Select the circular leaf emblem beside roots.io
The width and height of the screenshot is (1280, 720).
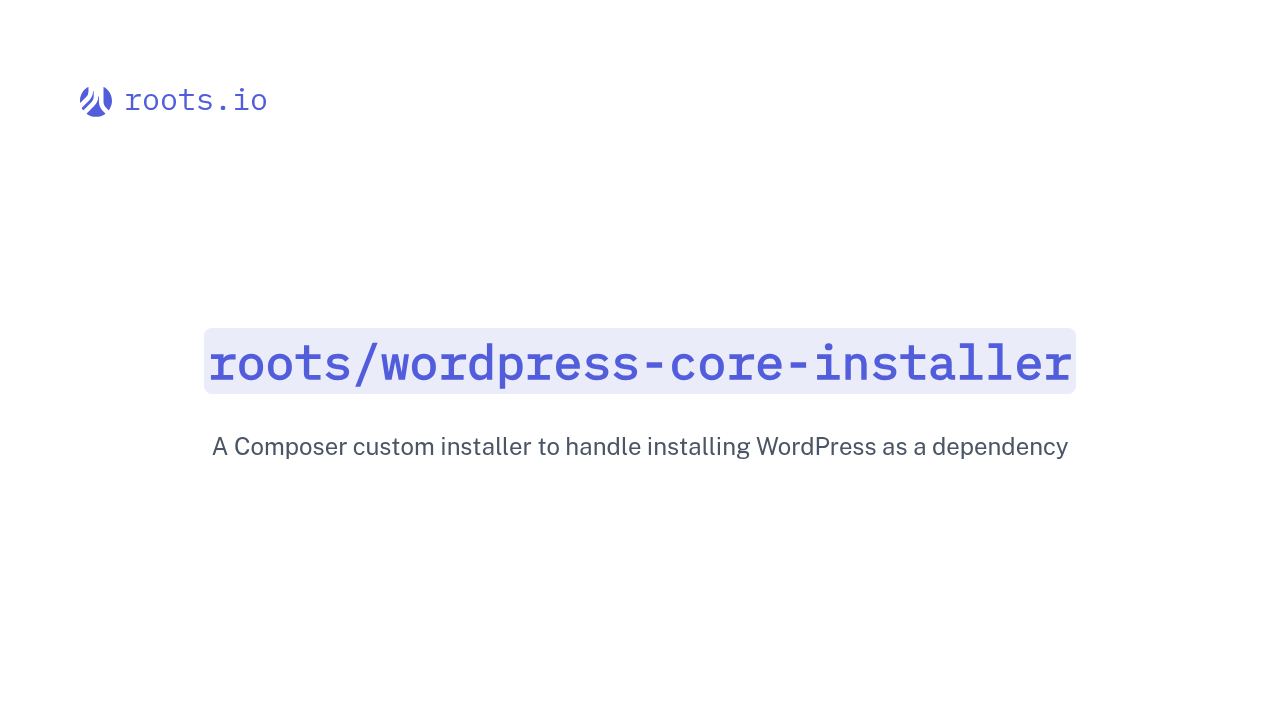95,101
